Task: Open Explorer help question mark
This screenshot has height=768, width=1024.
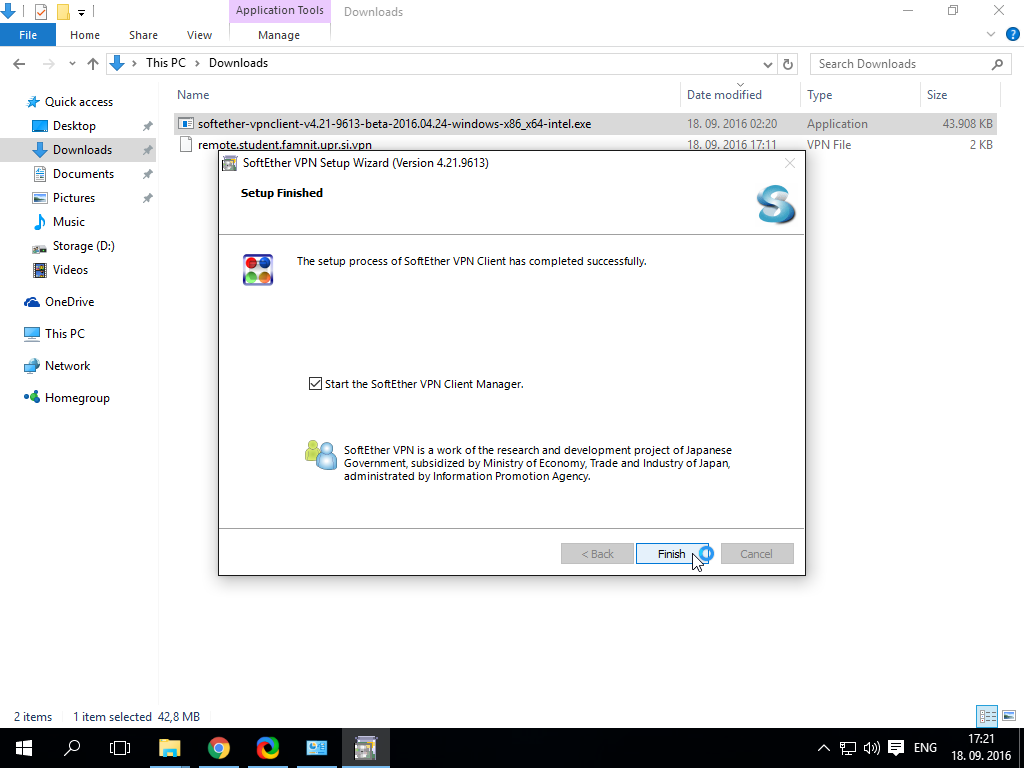Action: click(1013, 35)
